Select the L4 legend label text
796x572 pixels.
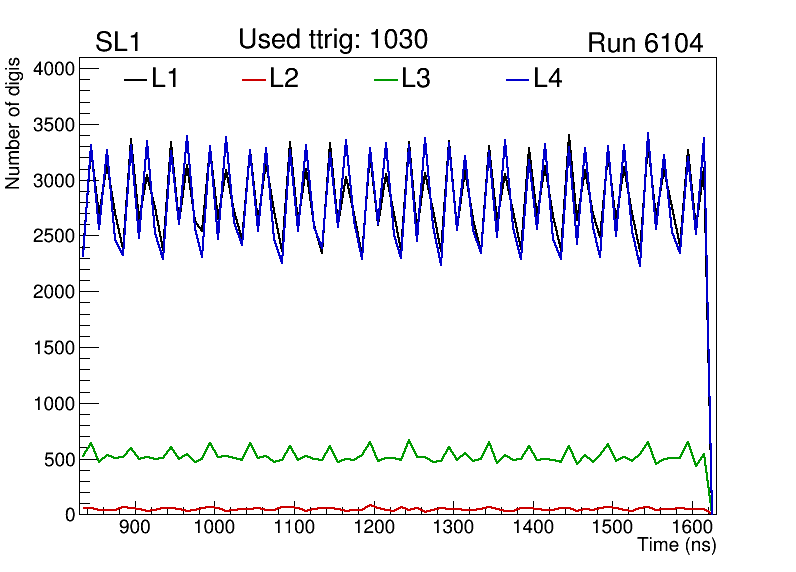[547, 79]
